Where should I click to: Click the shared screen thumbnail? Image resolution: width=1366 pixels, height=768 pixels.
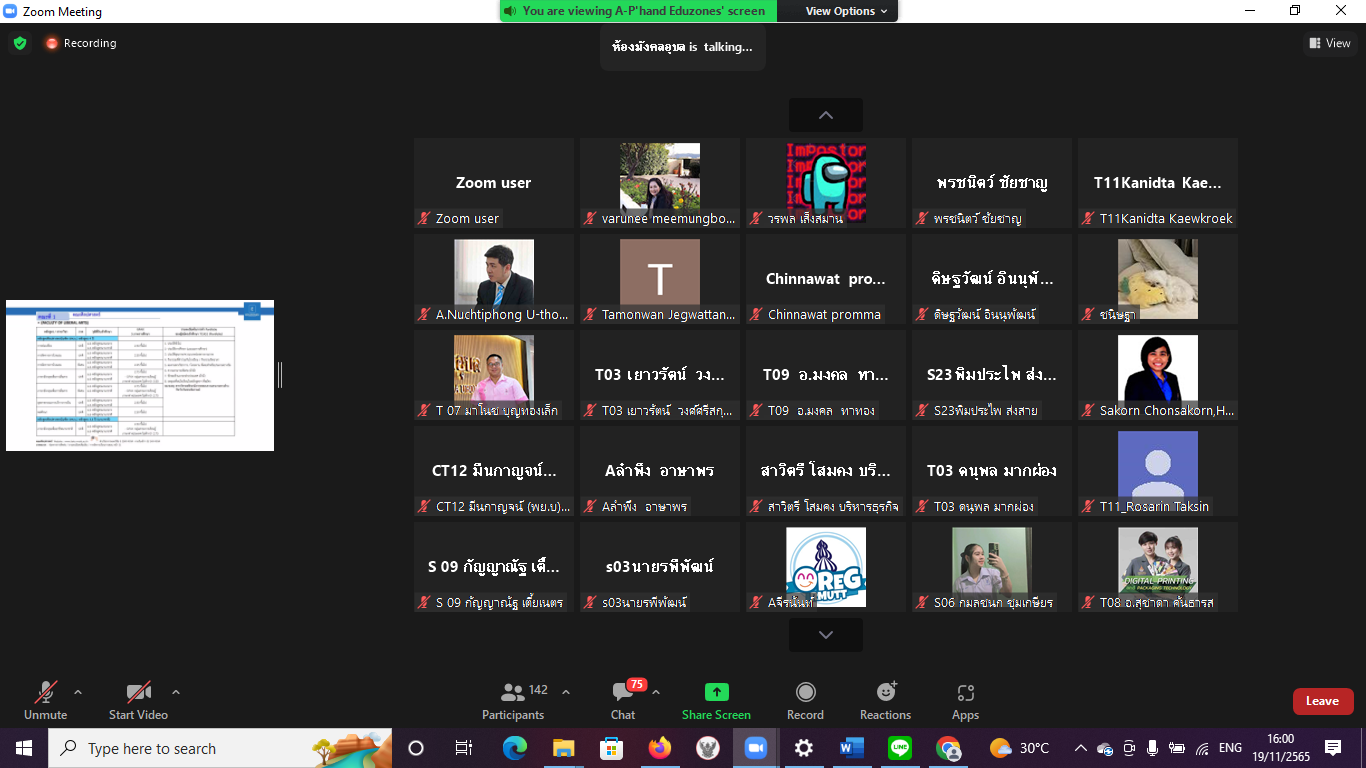point(140,375)
